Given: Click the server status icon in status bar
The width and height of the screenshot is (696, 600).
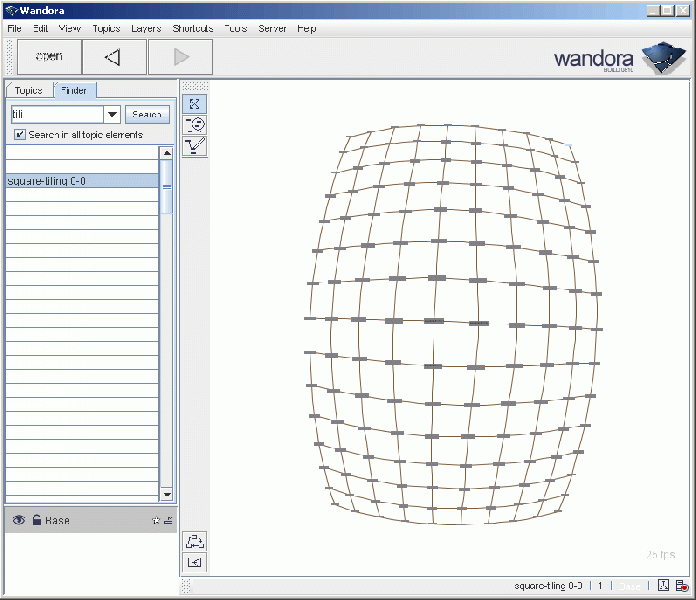Looking at the screenshot, I should click(x=681, y=587).
